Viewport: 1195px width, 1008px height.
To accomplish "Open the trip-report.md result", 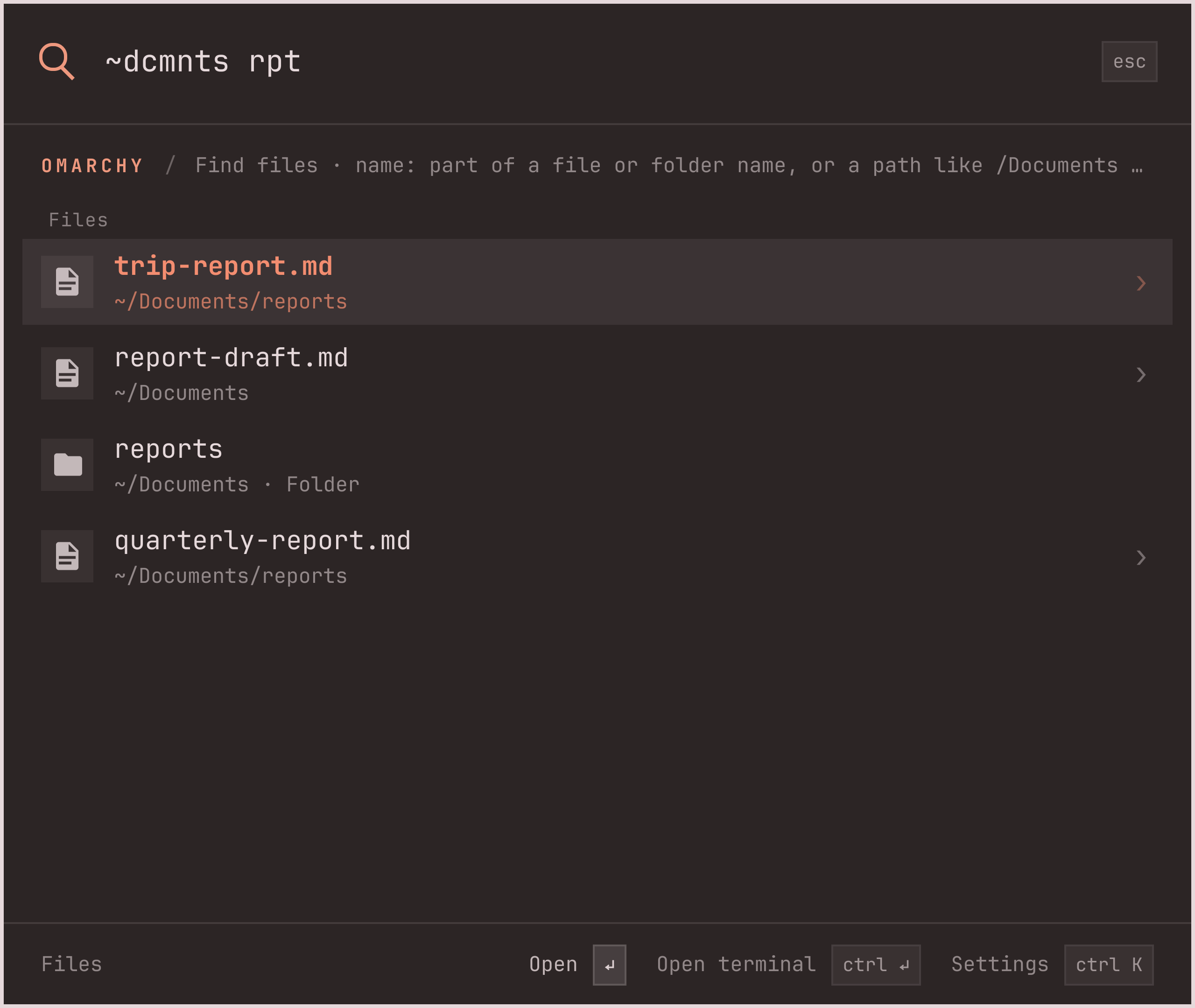I will [x=597, y=282].
